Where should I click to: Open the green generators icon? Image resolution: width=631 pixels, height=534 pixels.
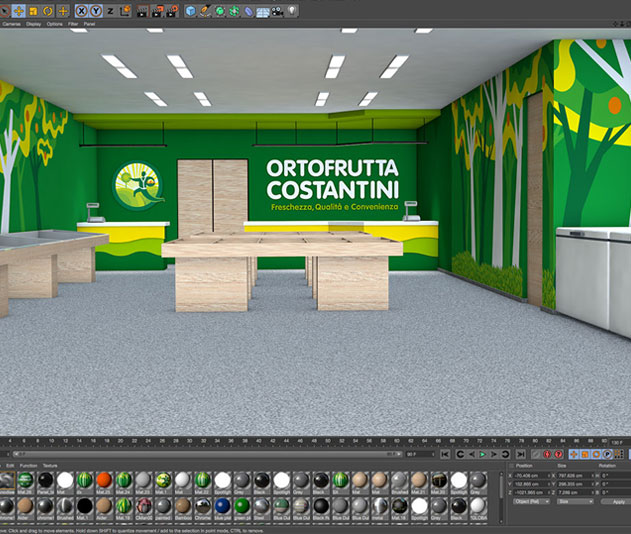pos(220,11)
